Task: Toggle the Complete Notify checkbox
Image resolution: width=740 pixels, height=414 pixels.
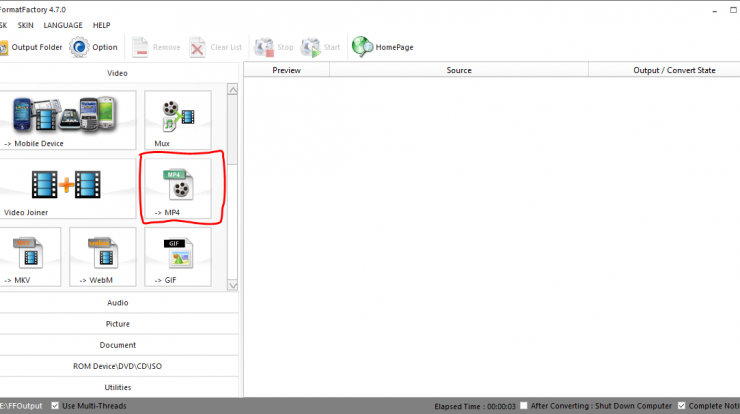Action: tap(681, 406)
